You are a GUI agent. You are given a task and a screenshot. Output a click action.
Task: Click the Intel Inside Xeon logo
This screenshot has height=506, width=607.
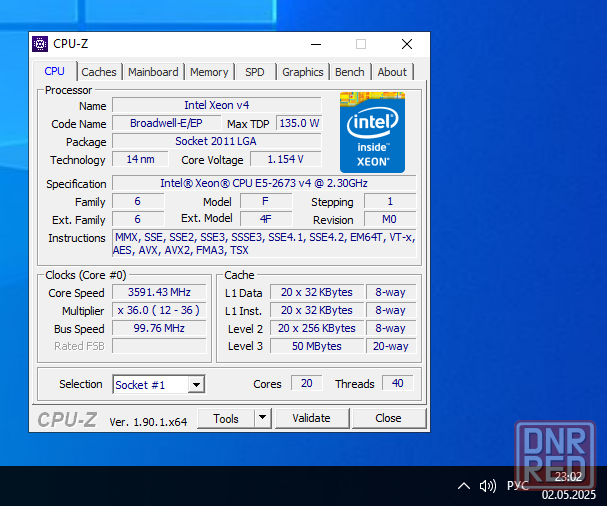click(x=372, y=132)
